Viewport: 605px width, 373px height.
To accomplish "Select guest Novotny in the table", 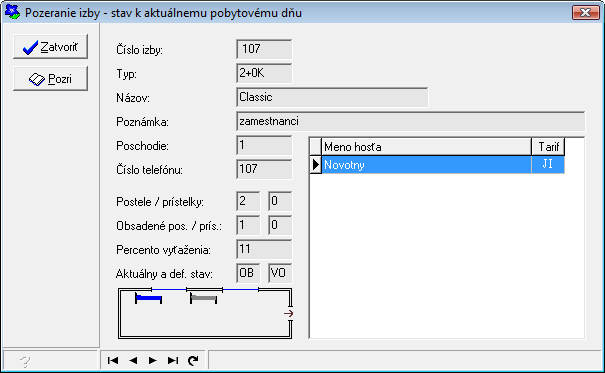I will 426,165.
